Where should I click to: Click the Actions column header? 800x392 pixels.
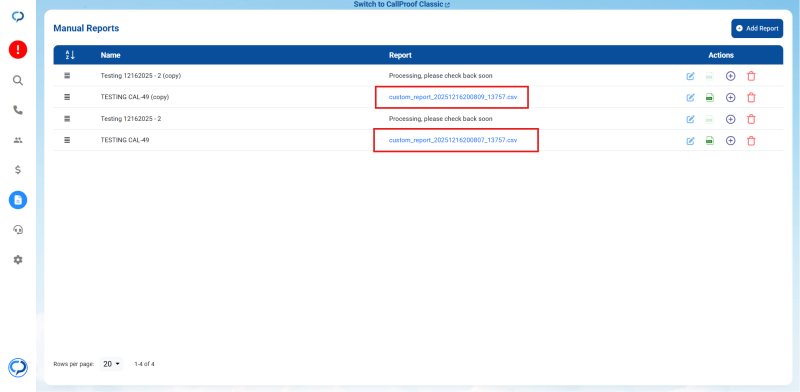721,55
